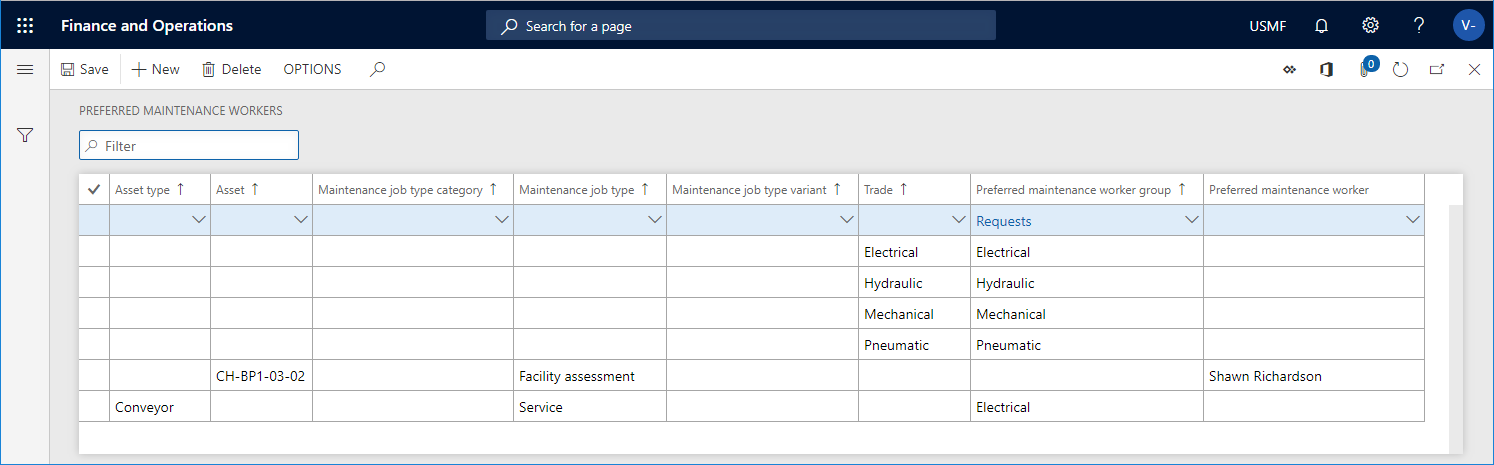Expand Maintenance job type dropdown in first row

click(655, 220)
